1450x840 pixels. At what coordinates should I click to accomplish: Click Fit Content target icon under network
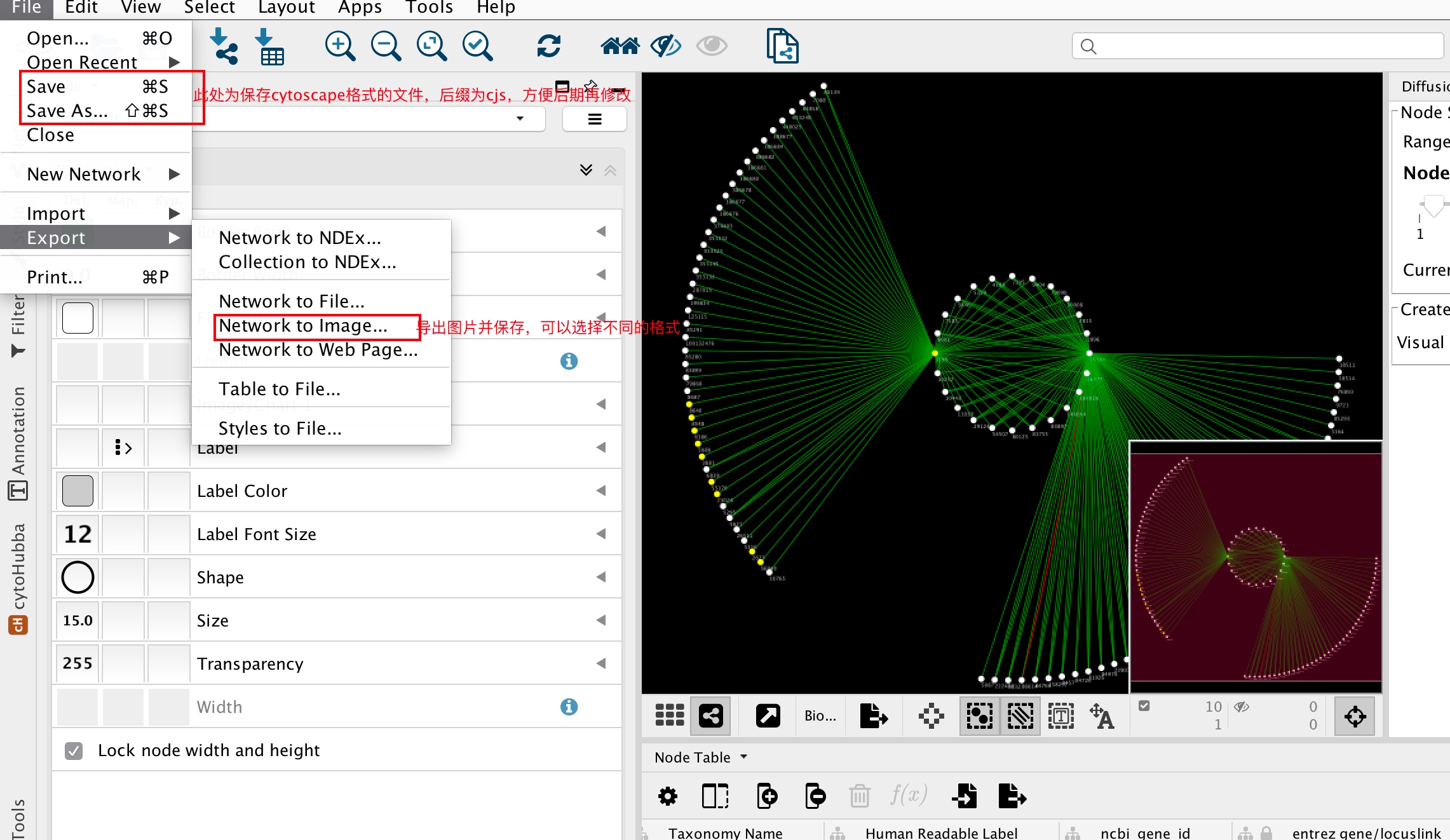pos(1355,716)
